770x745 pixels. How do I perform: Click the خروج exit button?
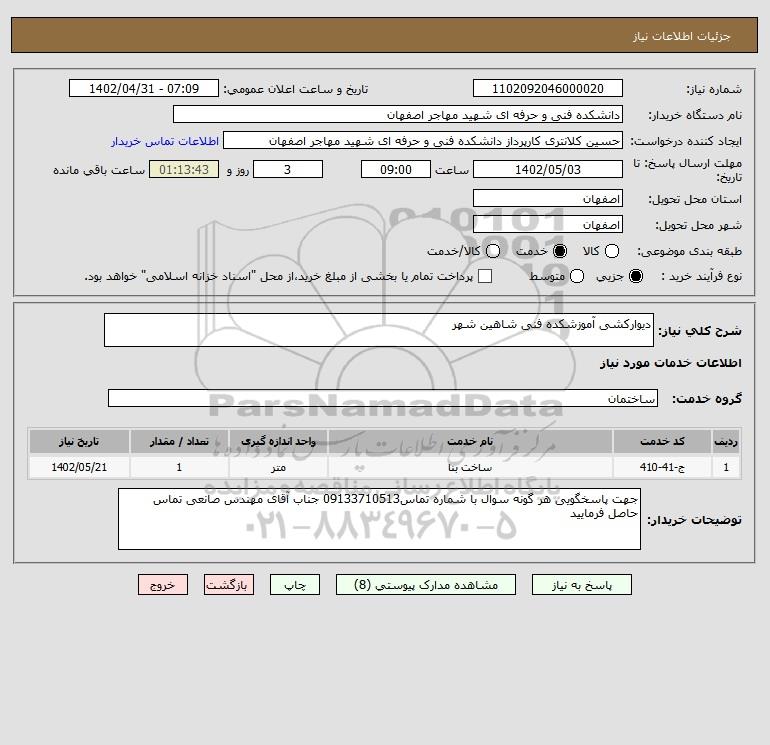[x=163, y=585]
